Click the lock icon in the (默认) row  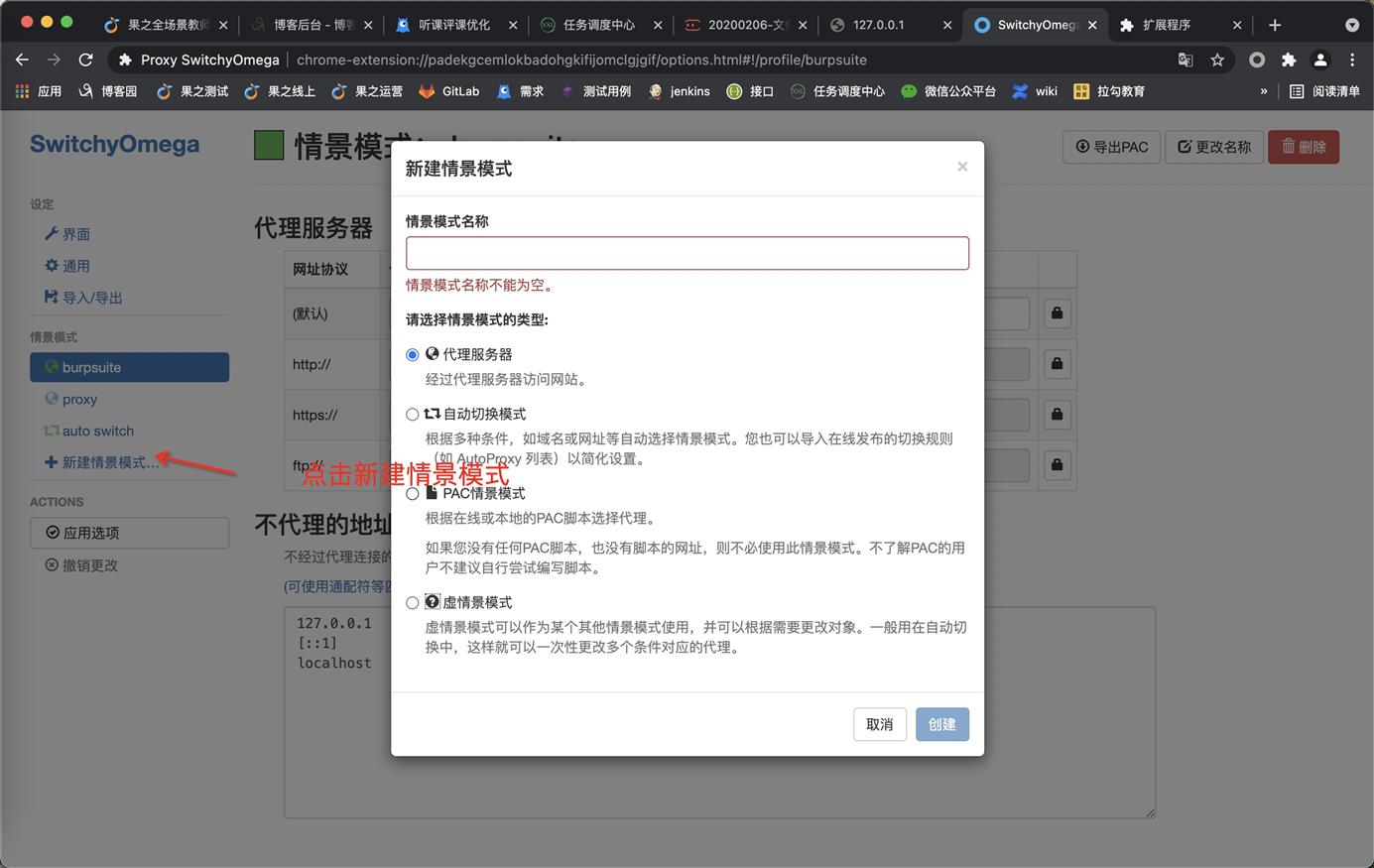coord(1057,313)
